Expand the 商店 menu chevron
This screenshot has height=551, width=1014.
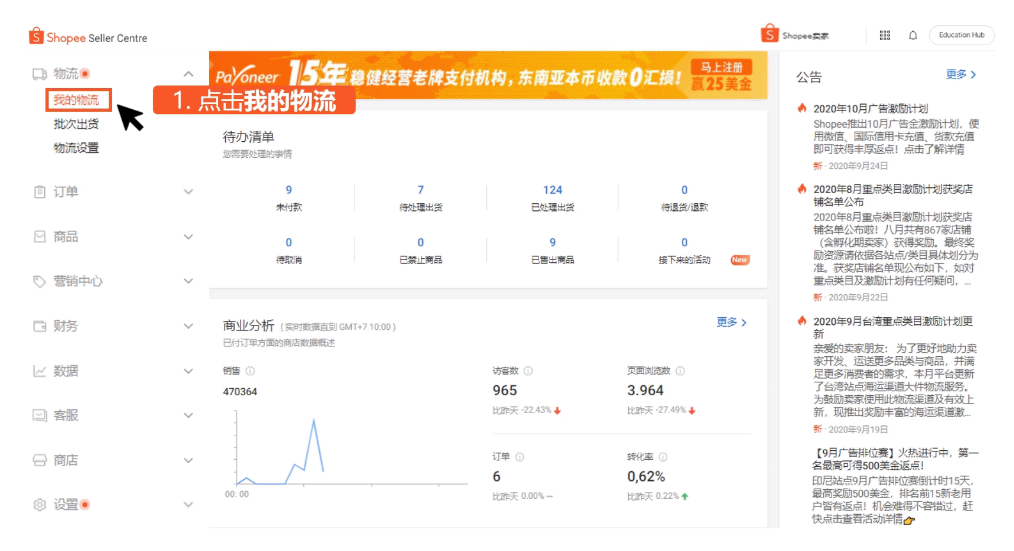pos(188,460)
